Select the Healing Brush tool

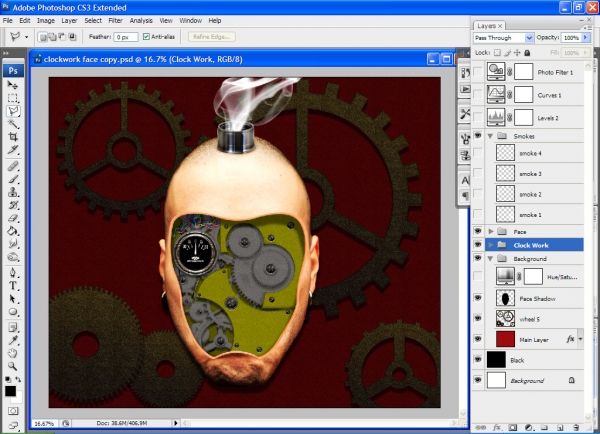(13, 166)
